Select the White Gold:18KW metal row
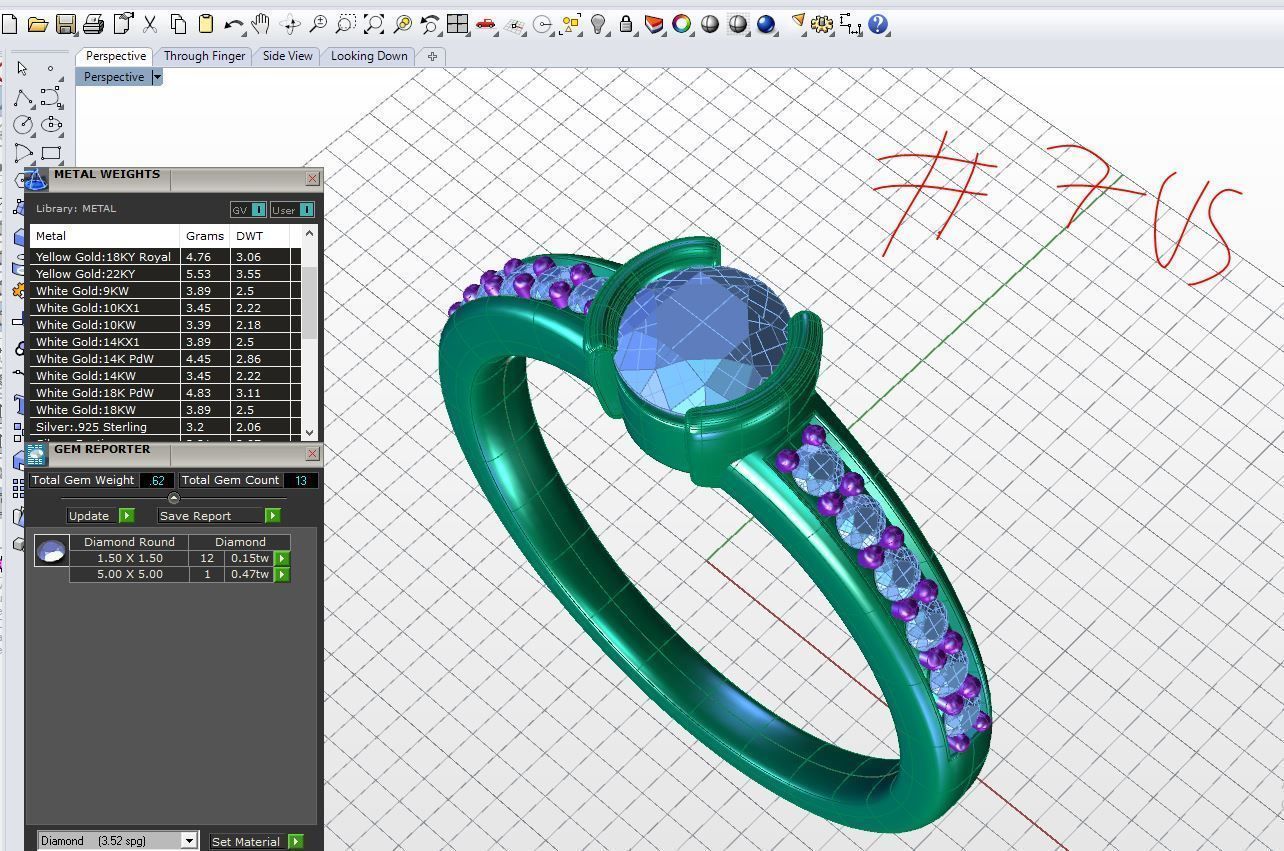 (x=165, y=410)
